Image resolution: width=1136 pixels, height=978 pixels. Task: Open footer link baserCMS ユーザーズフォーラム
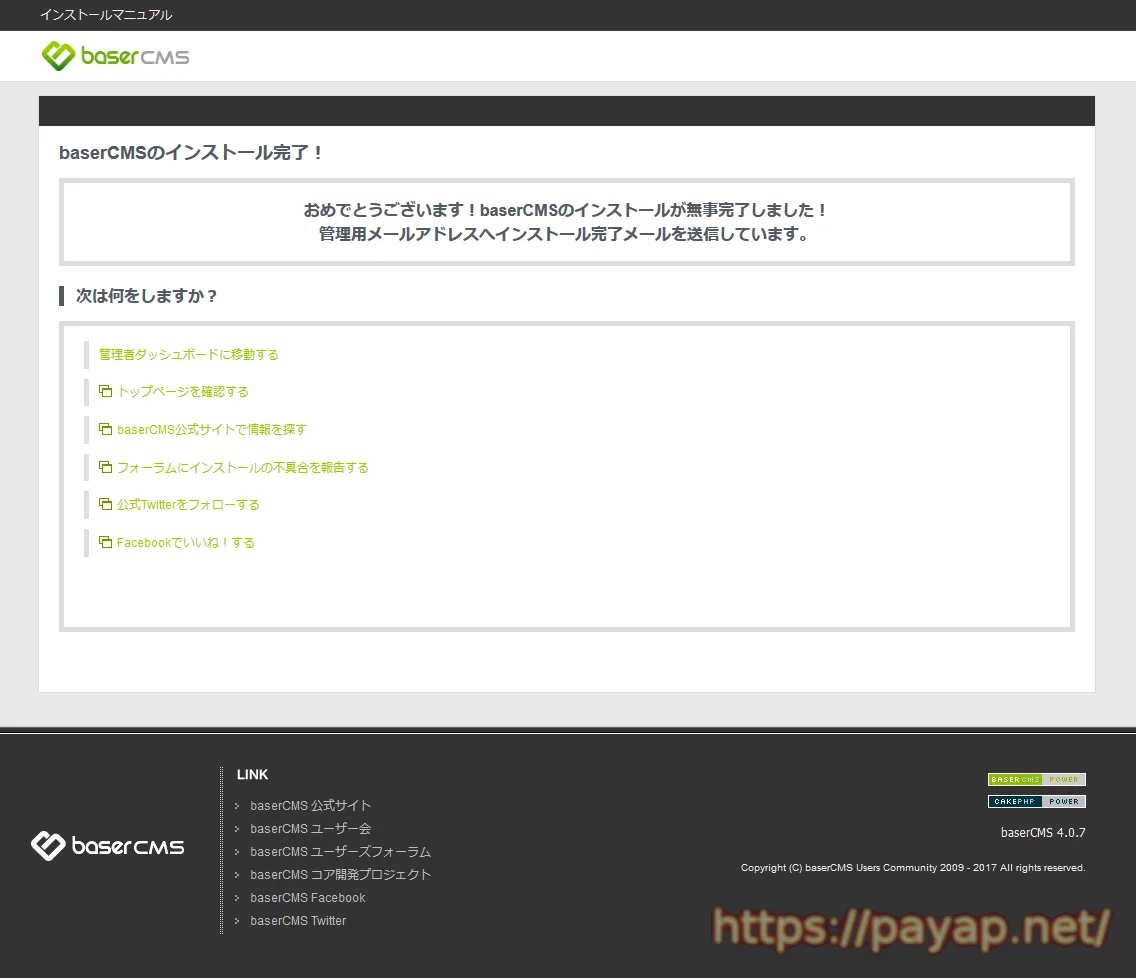(341, 852)
